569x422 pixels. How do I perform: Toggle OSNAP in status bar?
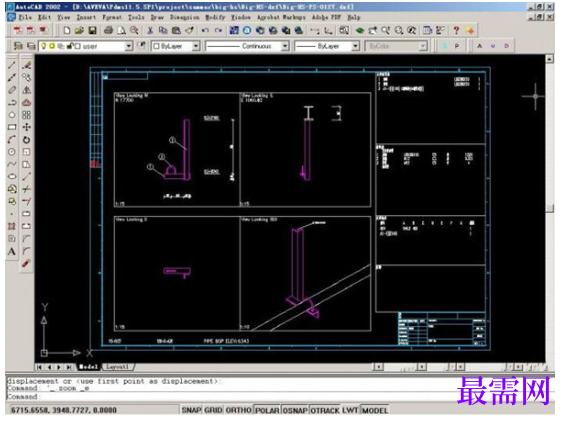click(295, 410)
